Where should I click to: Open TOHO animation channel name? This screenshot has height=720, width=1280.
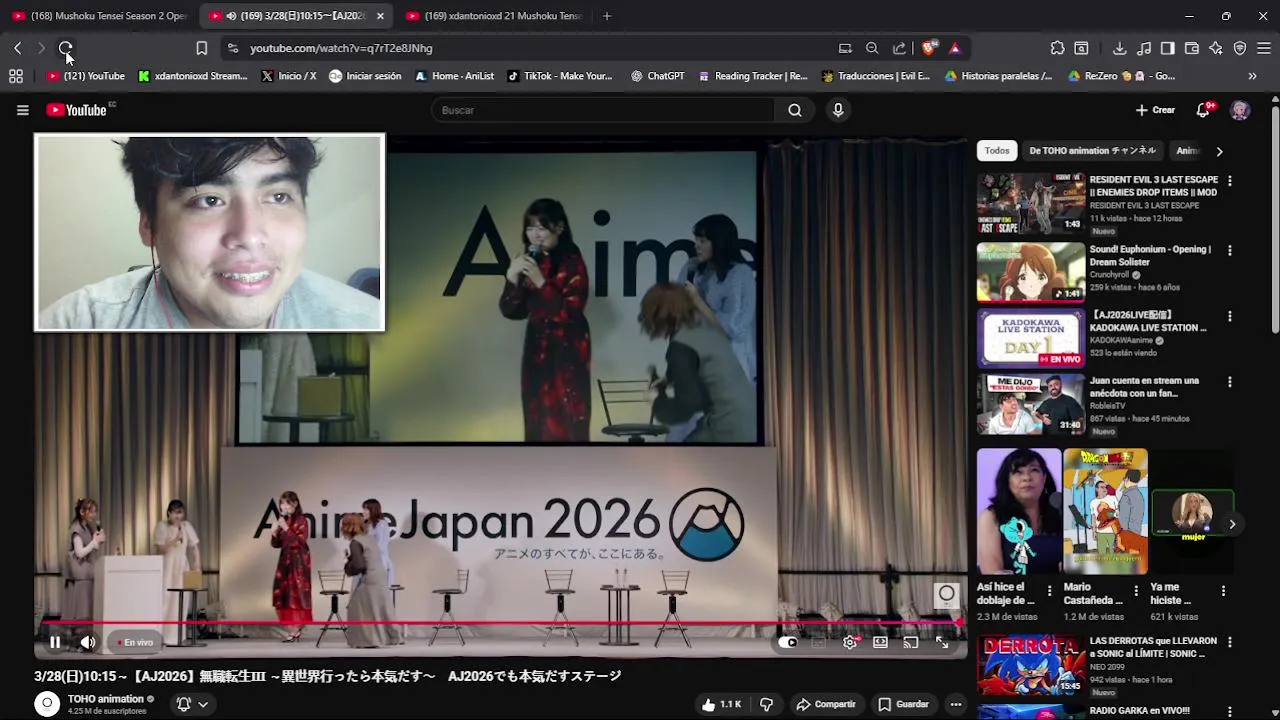click(106, 699)
